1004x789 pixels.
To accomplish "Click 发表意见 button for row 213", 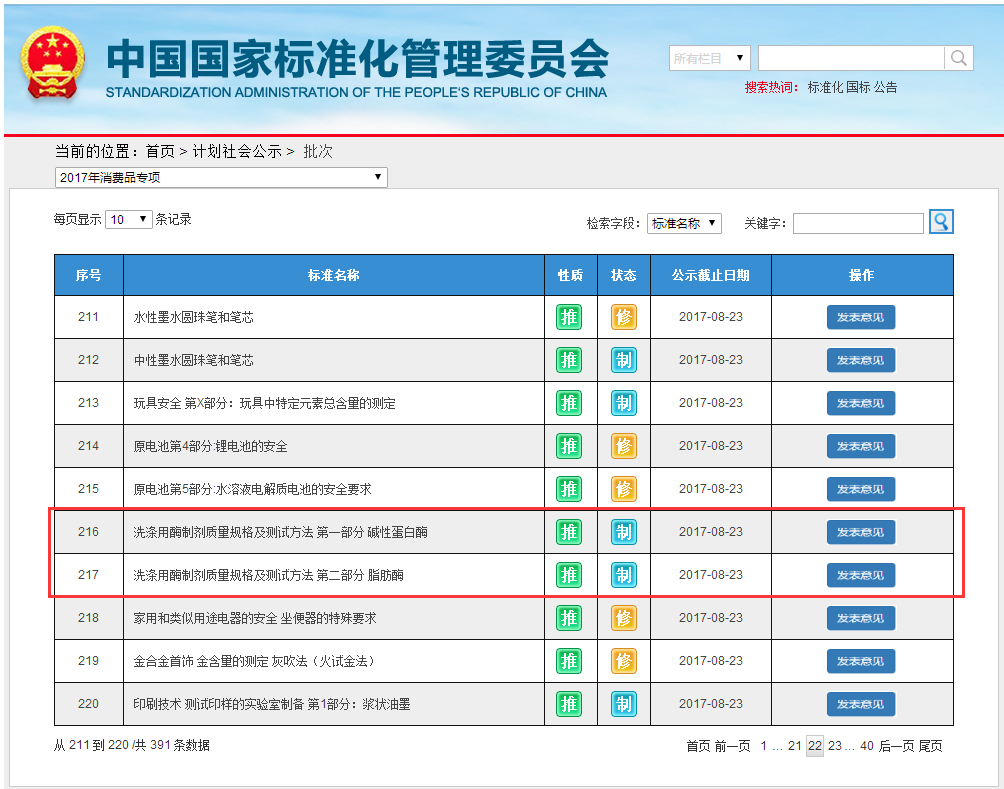I will [x=860, y=403].
